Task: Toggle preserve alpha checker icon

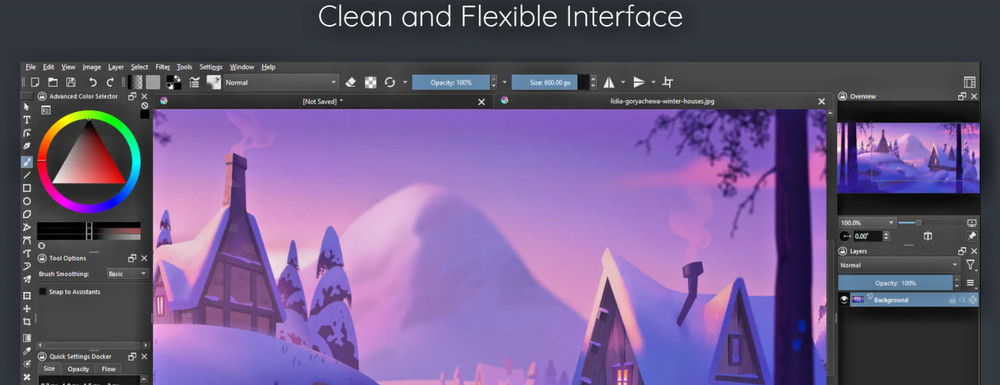Action: tap(371, 82)
